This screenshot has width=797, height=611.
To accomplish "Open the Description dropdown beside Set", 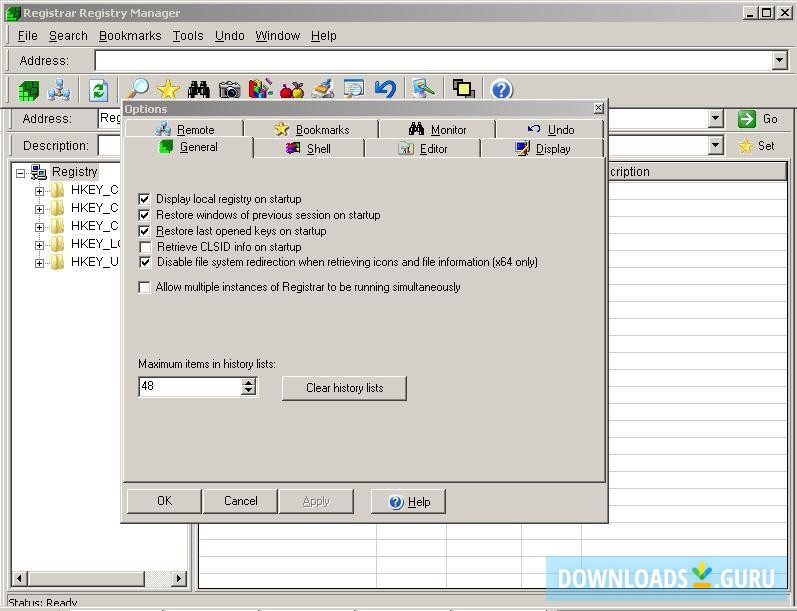I will pyautogui.click(x=716, y=146).
